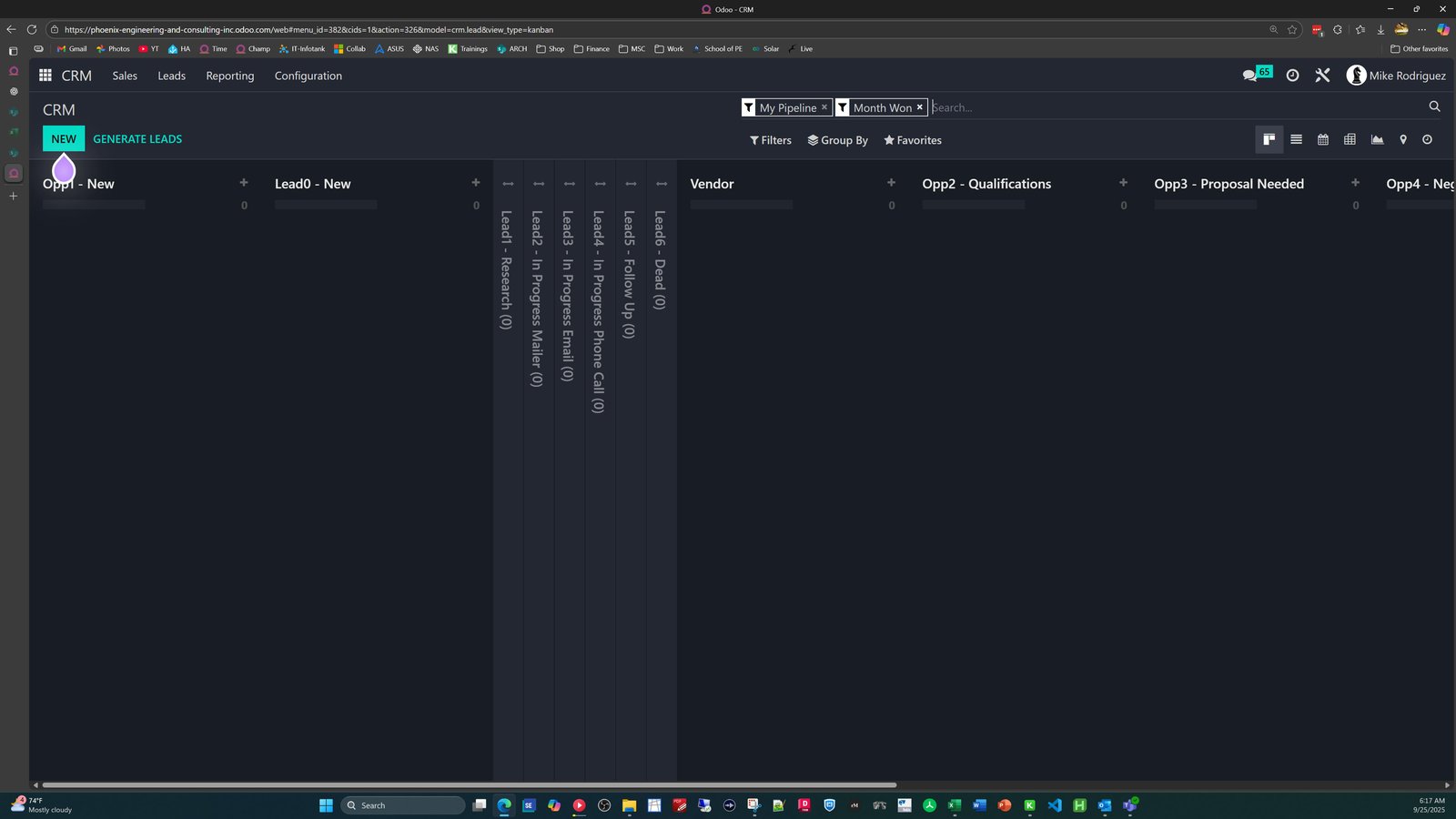Open the Mike Rodriguez user menu

tap(1396, 76)
